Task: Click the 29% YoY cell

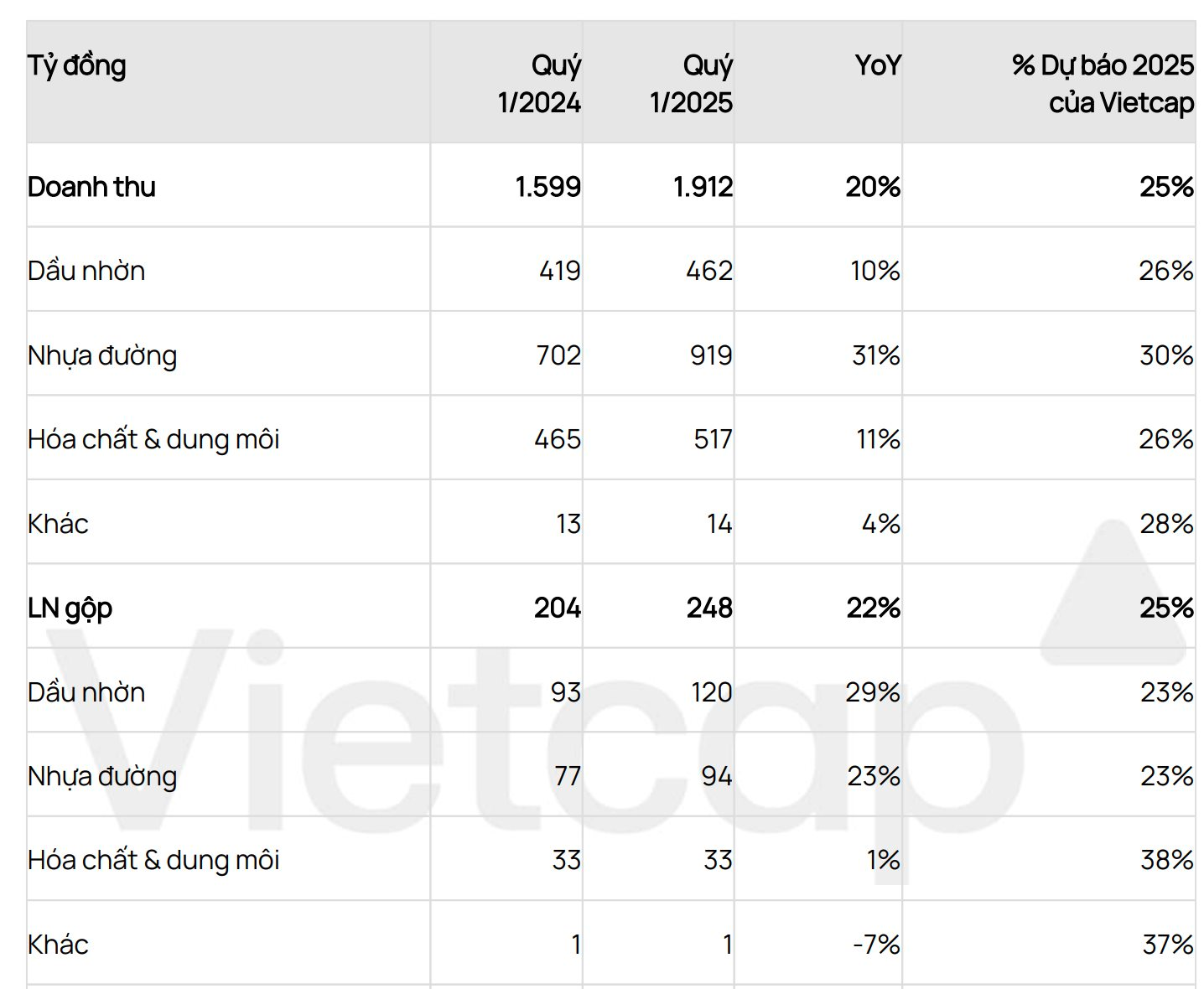Action: coord(873,692)
